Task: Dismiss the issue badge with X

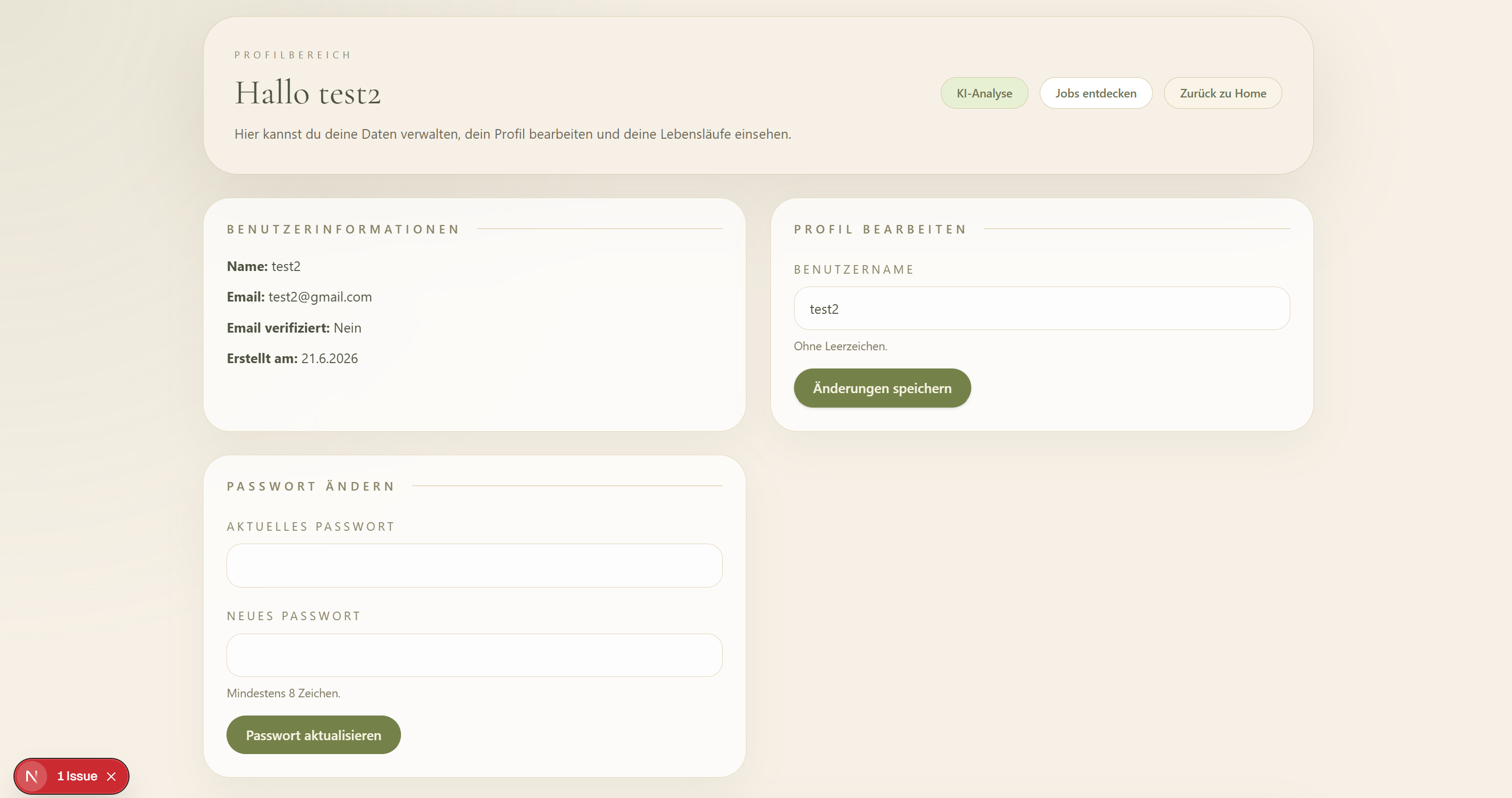Action: click(x=111, y=776)
